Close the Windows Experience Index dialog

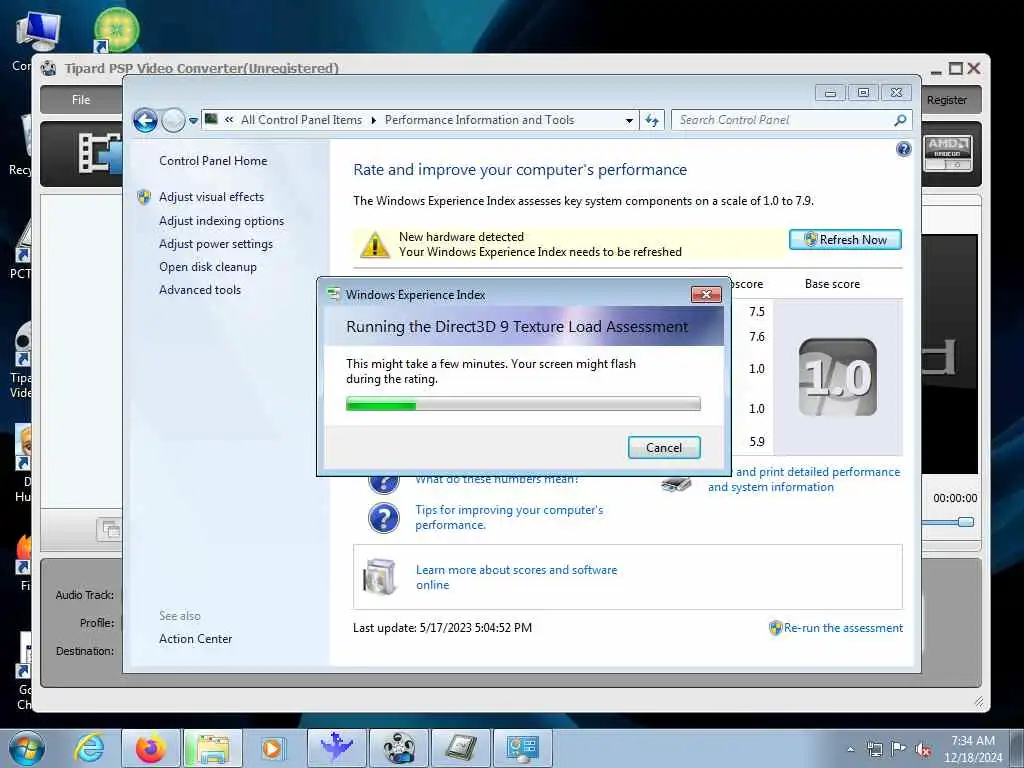click(706, 295)
